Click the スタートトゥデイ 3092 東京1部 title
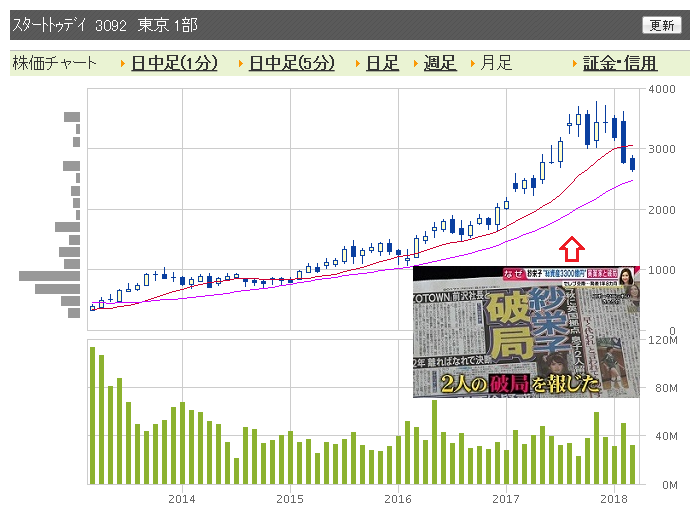Viewport: 699px width, 521px height. (105, 25)
